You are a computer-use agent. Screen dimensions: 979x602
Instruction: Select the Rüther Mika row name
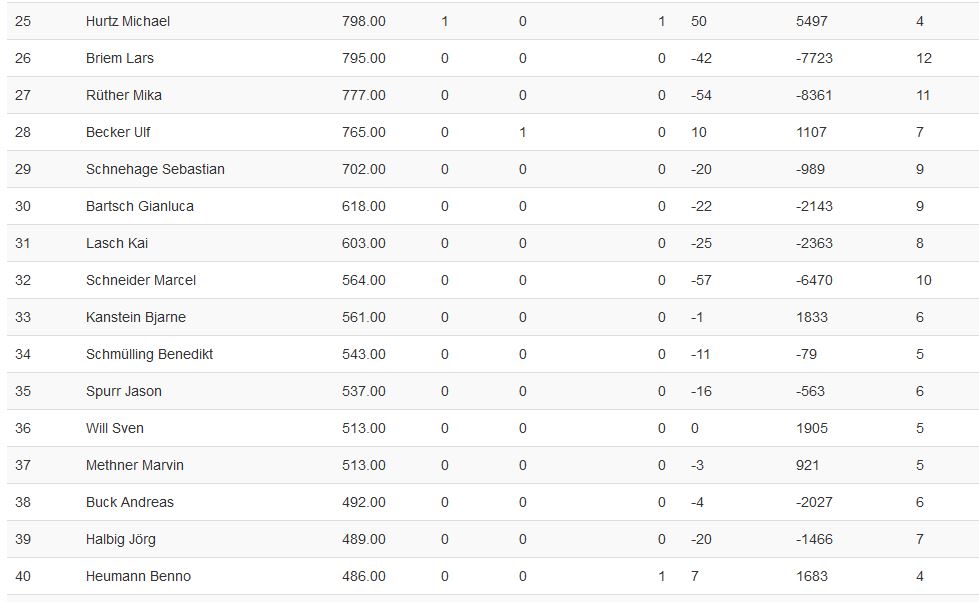click(124, 95)
